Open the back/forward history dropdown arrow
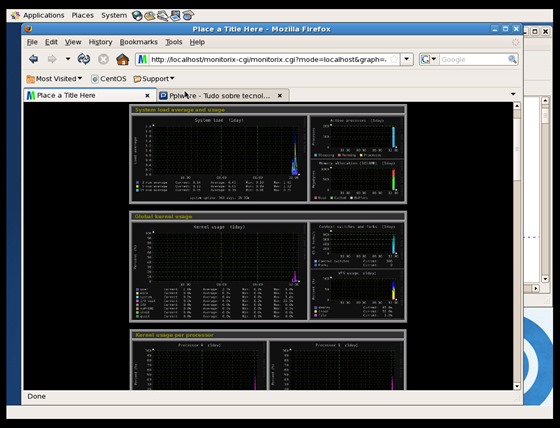The width and height of the screenshot is (560, 428). click(x=68, y=59)
